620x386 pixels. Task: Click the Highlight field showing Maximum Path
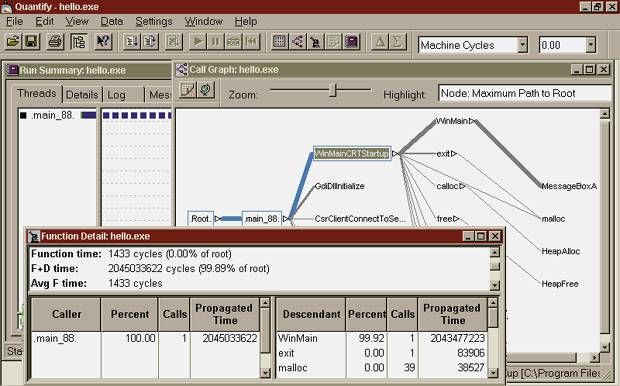click(x=525, y=93)
